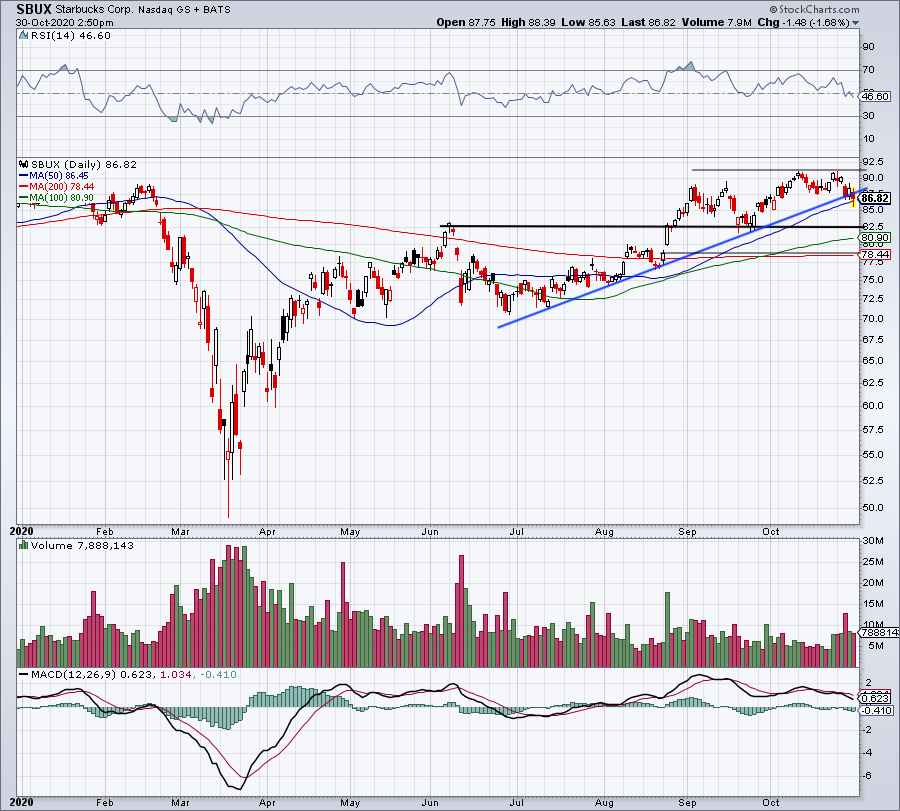Click the 50.0 price axis label
Image resolution: width=900 pixels, height=811 pixels.
point(872,507)
